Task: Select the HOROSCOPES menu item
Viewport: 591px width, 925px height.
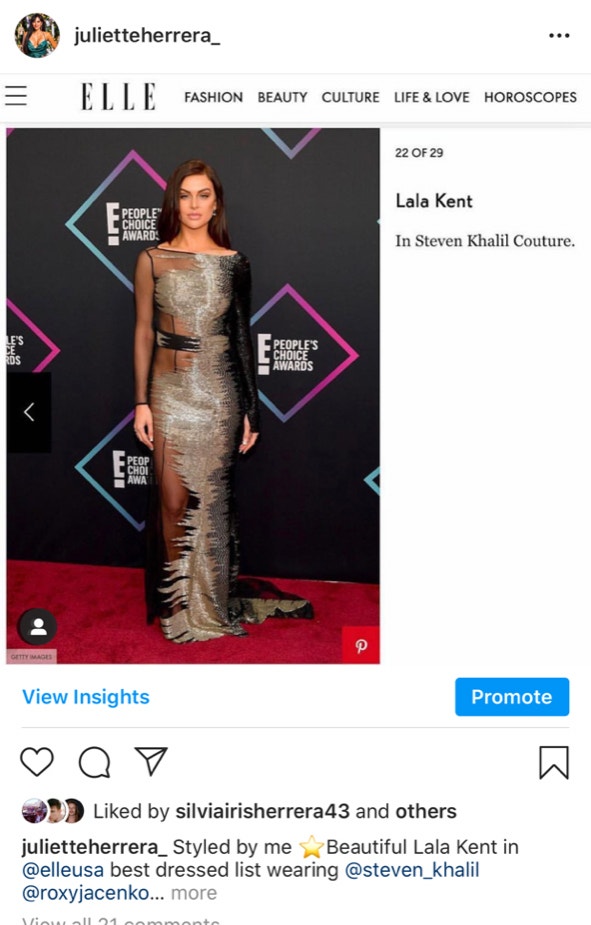Action: pos(530,97)
